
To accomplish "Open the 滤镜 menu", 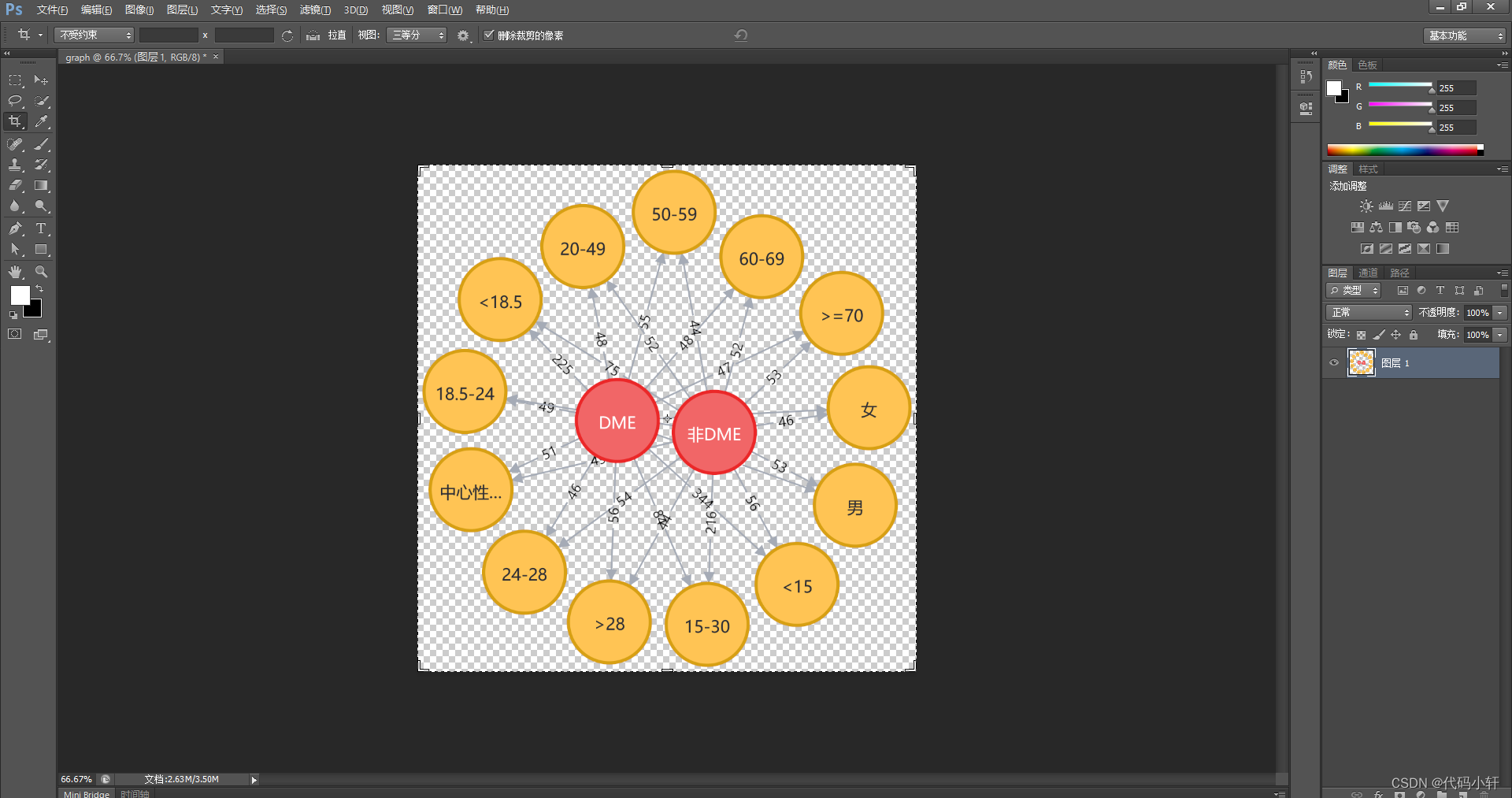I will [315, 9].
